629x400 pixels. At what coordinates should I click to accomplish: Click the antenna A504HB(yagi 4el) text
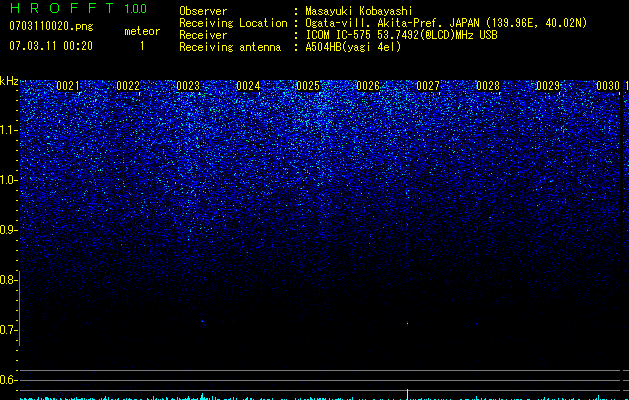[x=353, y=47]
